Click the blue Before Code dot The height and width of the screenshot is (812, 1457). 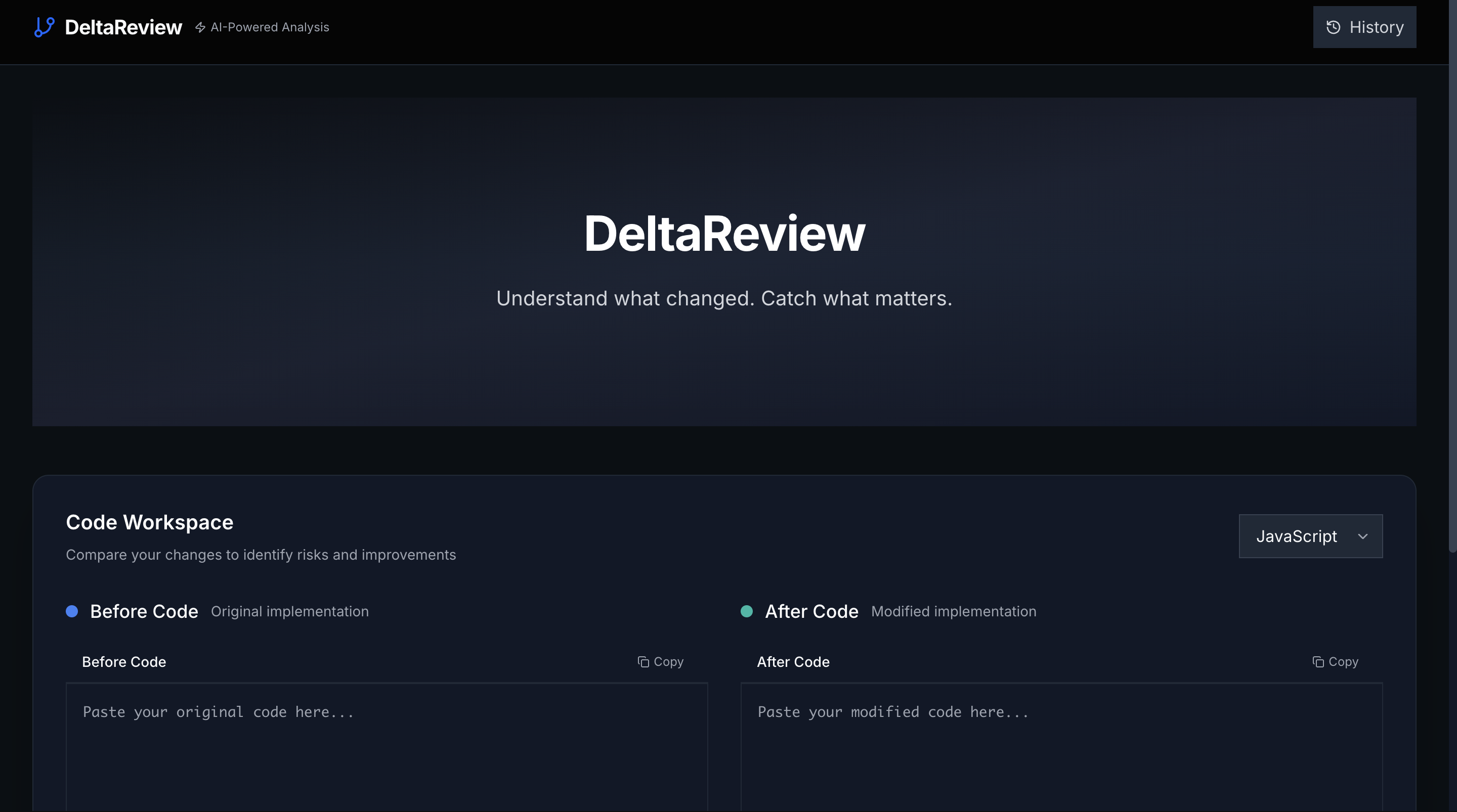pyautogui.click(x=72, y=611)
